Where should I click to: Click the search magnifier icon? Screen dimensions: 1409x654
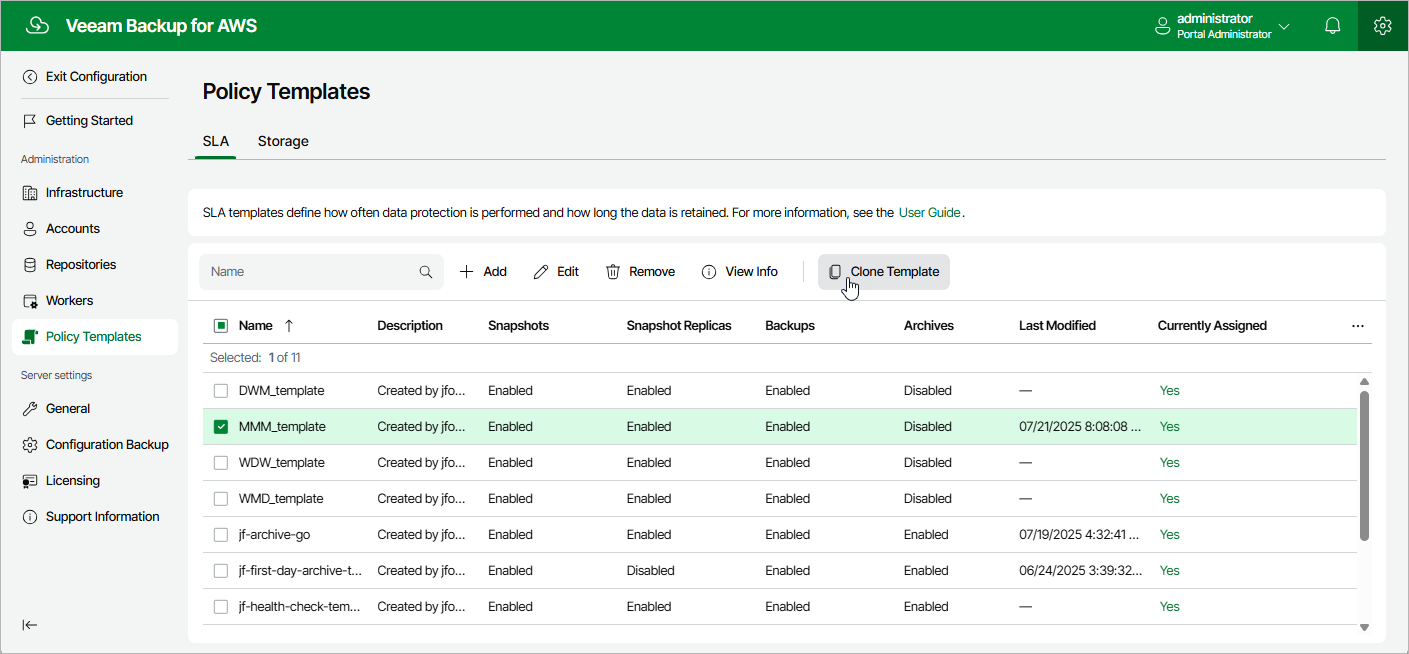click(426, 272)
